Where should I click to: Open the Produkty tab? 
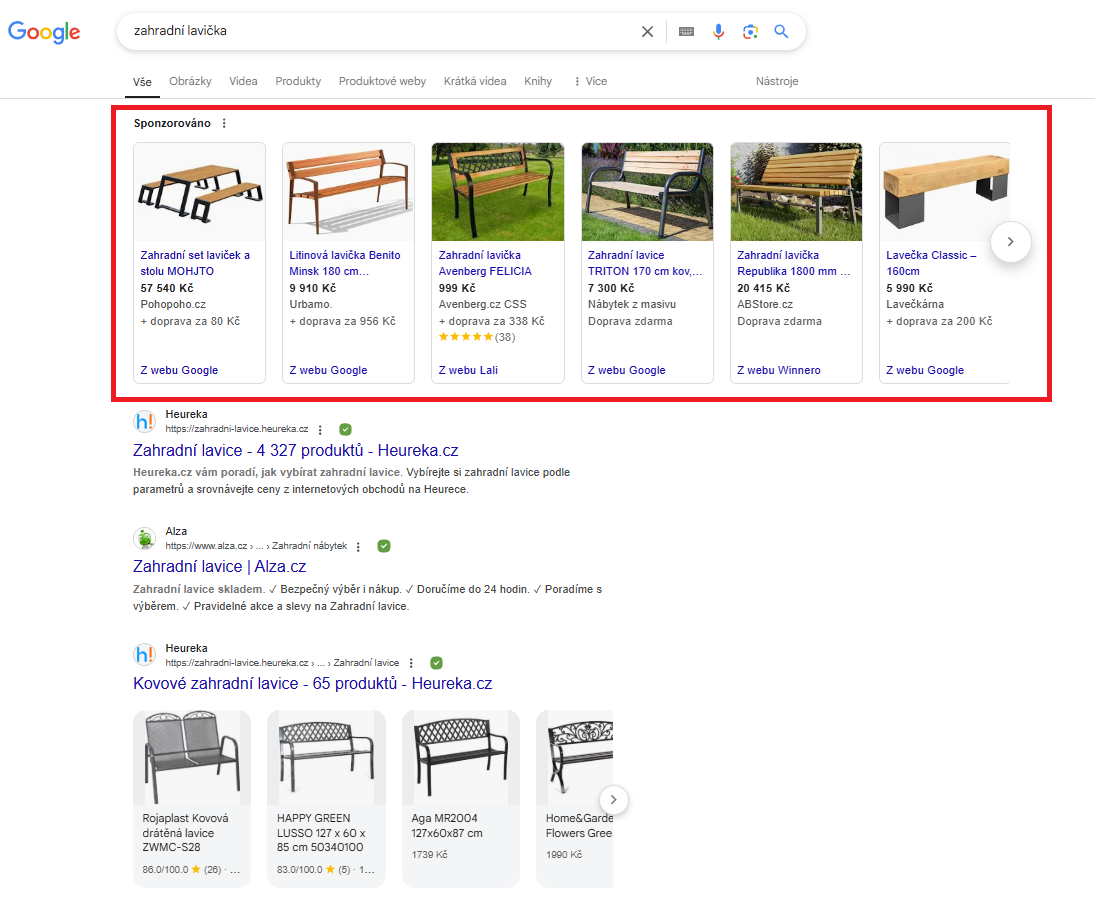tap(298, 81)
